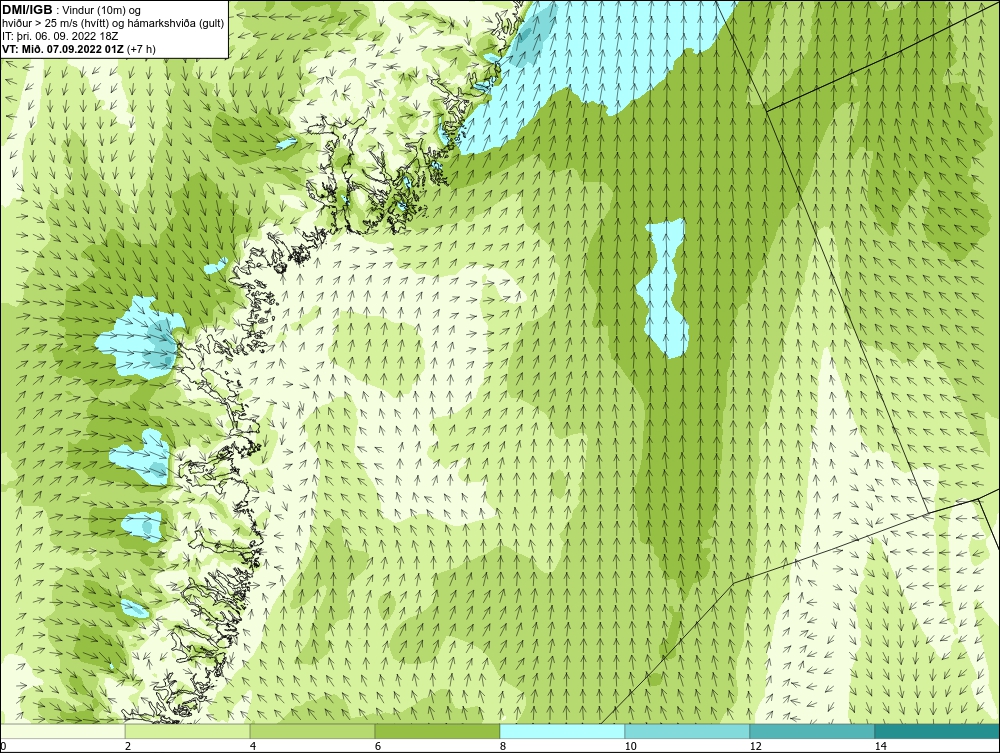Click the 'VT: Mið. 07.09.2022 01Z' valid time text
Screen dimensions: 1000x753
coord(63,48)
